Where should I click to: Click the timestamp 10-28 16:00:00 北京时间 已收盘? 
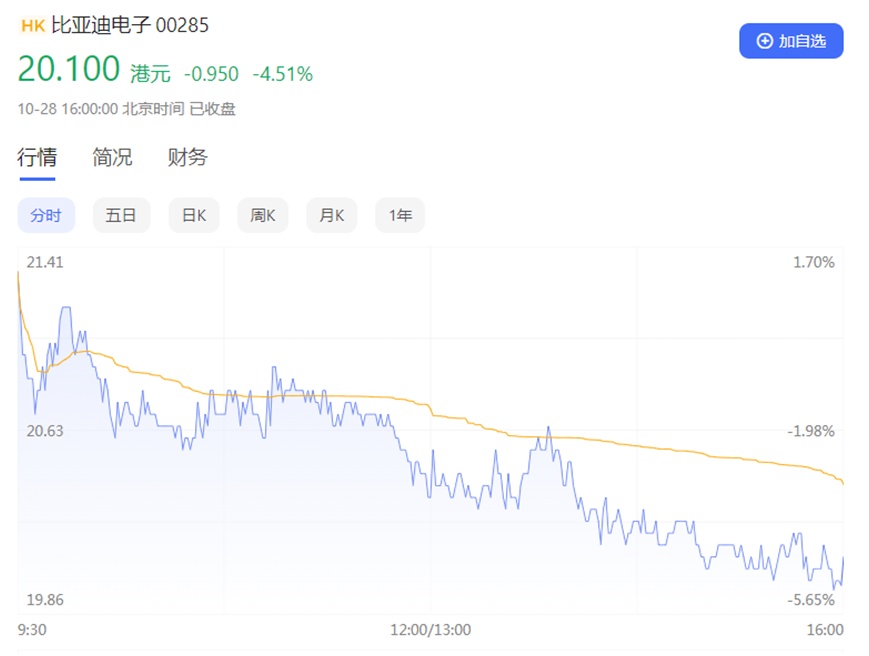126,109
